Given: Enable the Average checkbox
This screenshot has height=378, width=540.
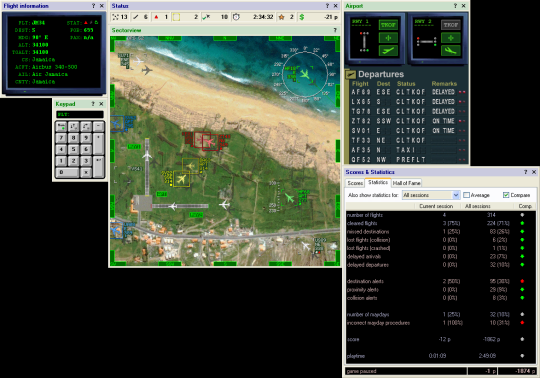Looking at the screenshot, I should coord(466,195).
